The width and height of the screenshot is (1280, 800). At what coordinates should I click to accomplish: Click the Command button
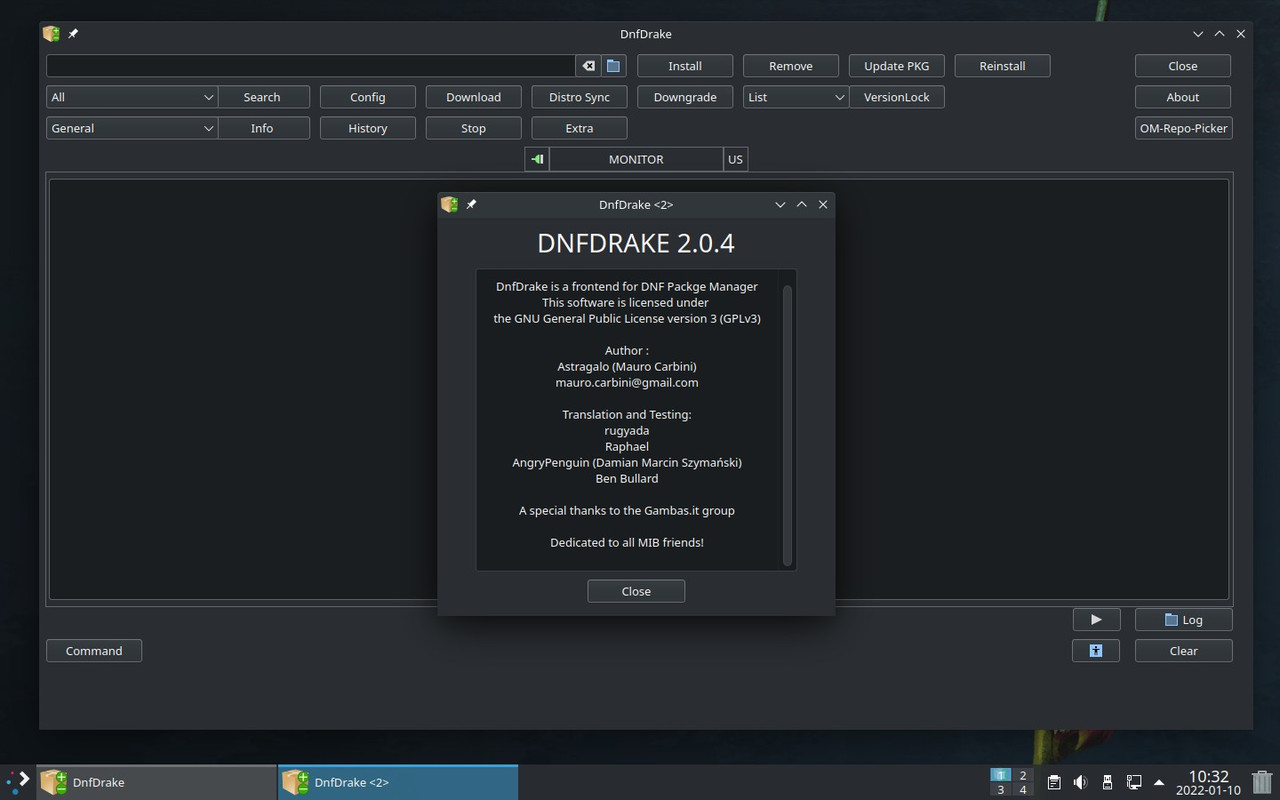point(94,651)
